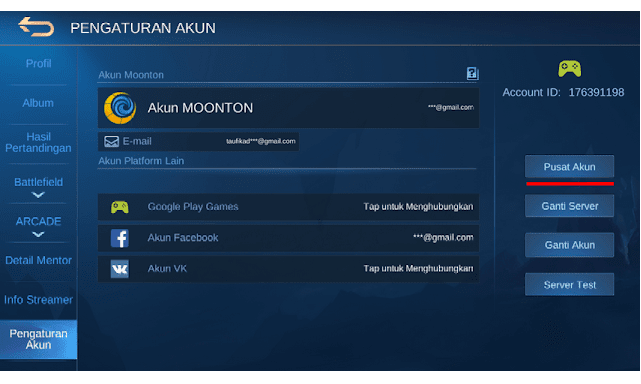Click the Google Play Games label
The image size is (641, 384).
(193, 207)
